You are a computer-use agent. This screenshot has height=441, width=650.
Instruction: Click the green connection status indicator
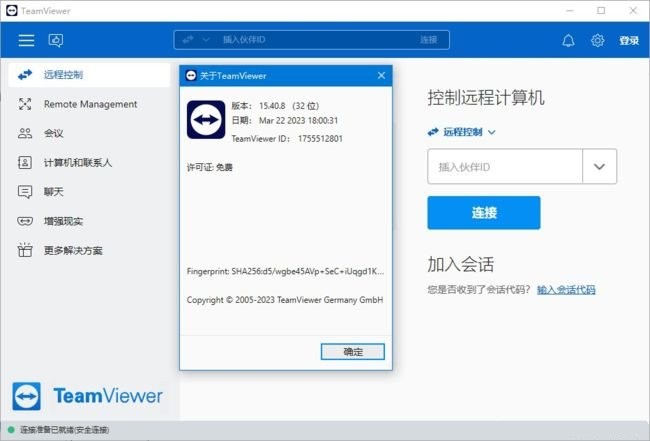tap(11, 430)
